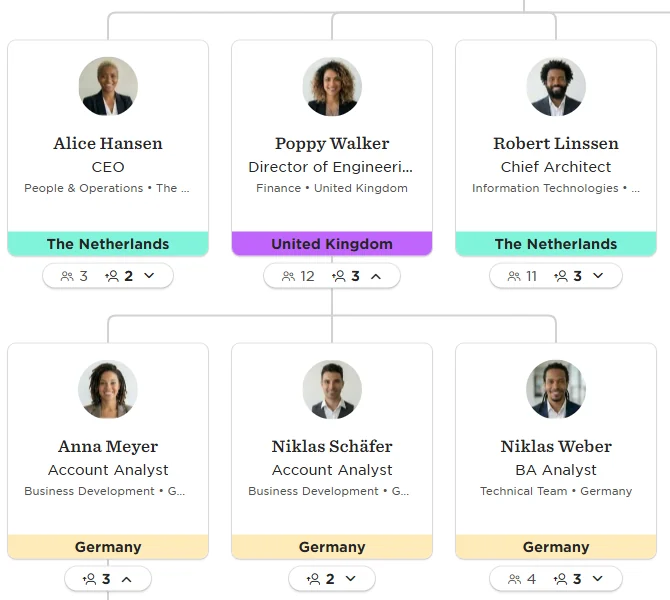Click Germany color band on Anna Meyer's card
The image size is (670, 600).
[108, 547]
